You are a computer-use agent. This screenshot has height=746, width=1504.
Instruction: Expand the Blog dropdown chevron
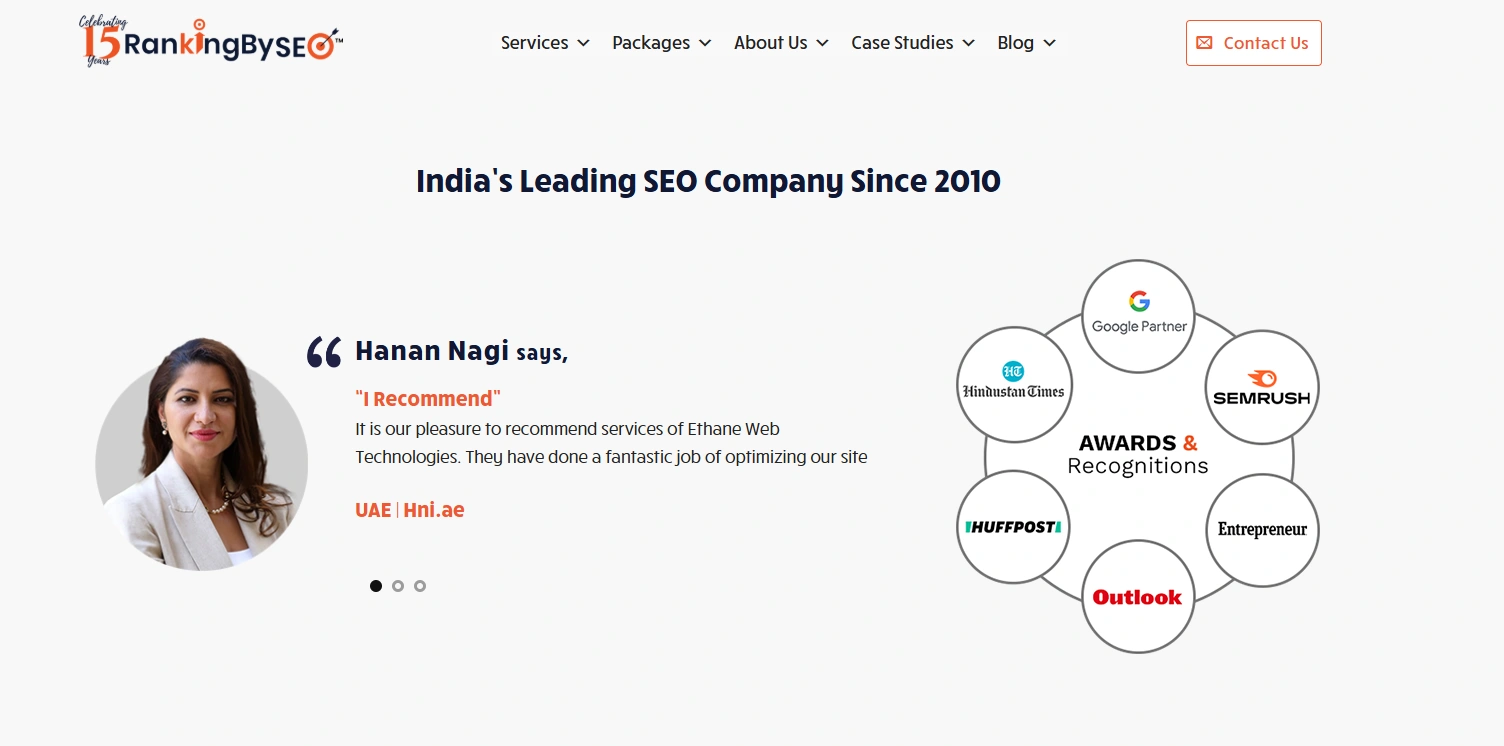pos(1049,43)
